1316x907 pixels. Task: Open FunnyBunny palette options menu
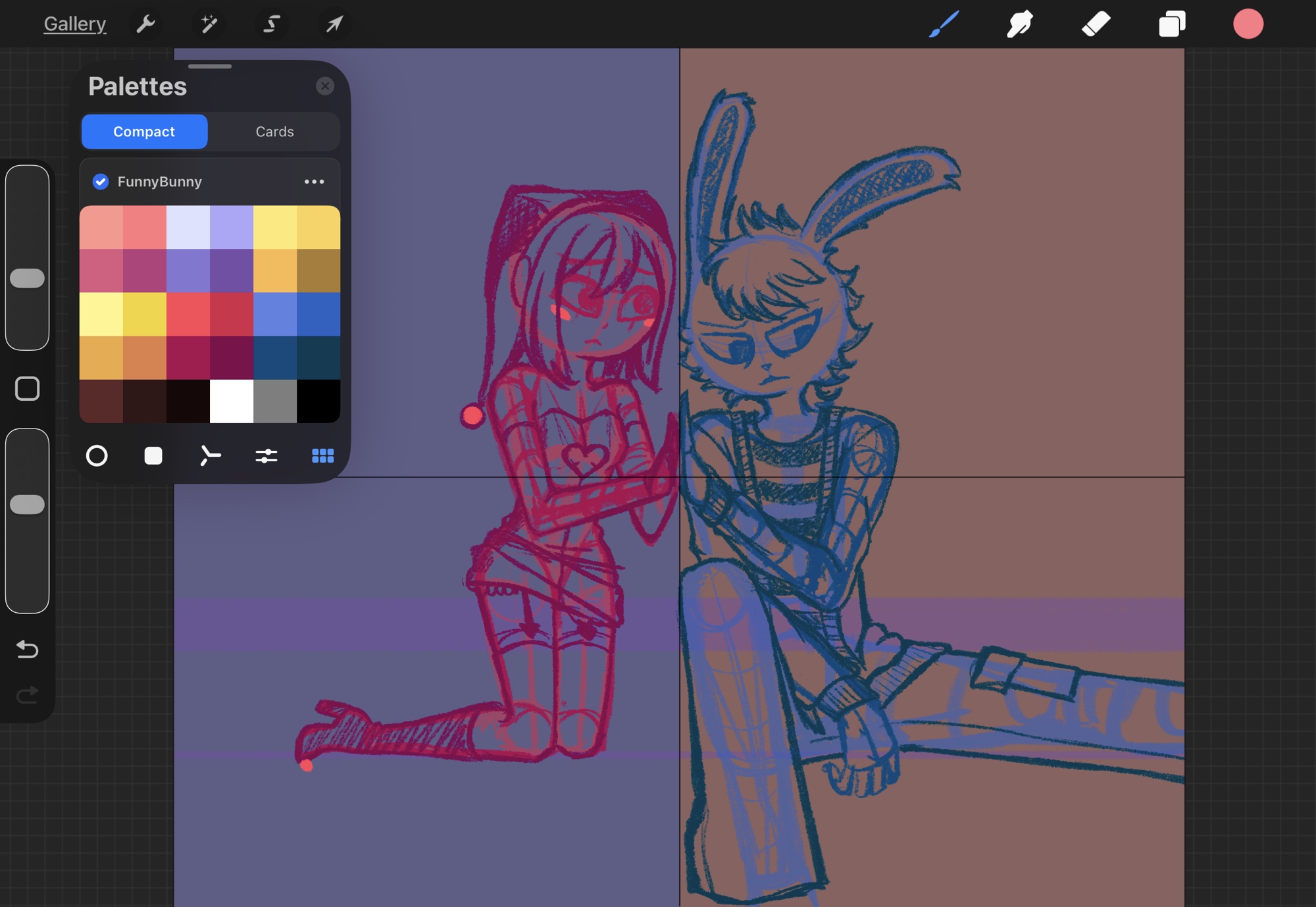tap(314, 182)
